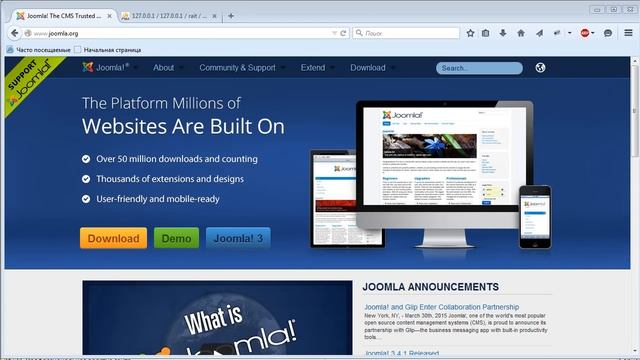
Task: Click the page vertical scrollbar thumb
Action: (x=635, y=110)
